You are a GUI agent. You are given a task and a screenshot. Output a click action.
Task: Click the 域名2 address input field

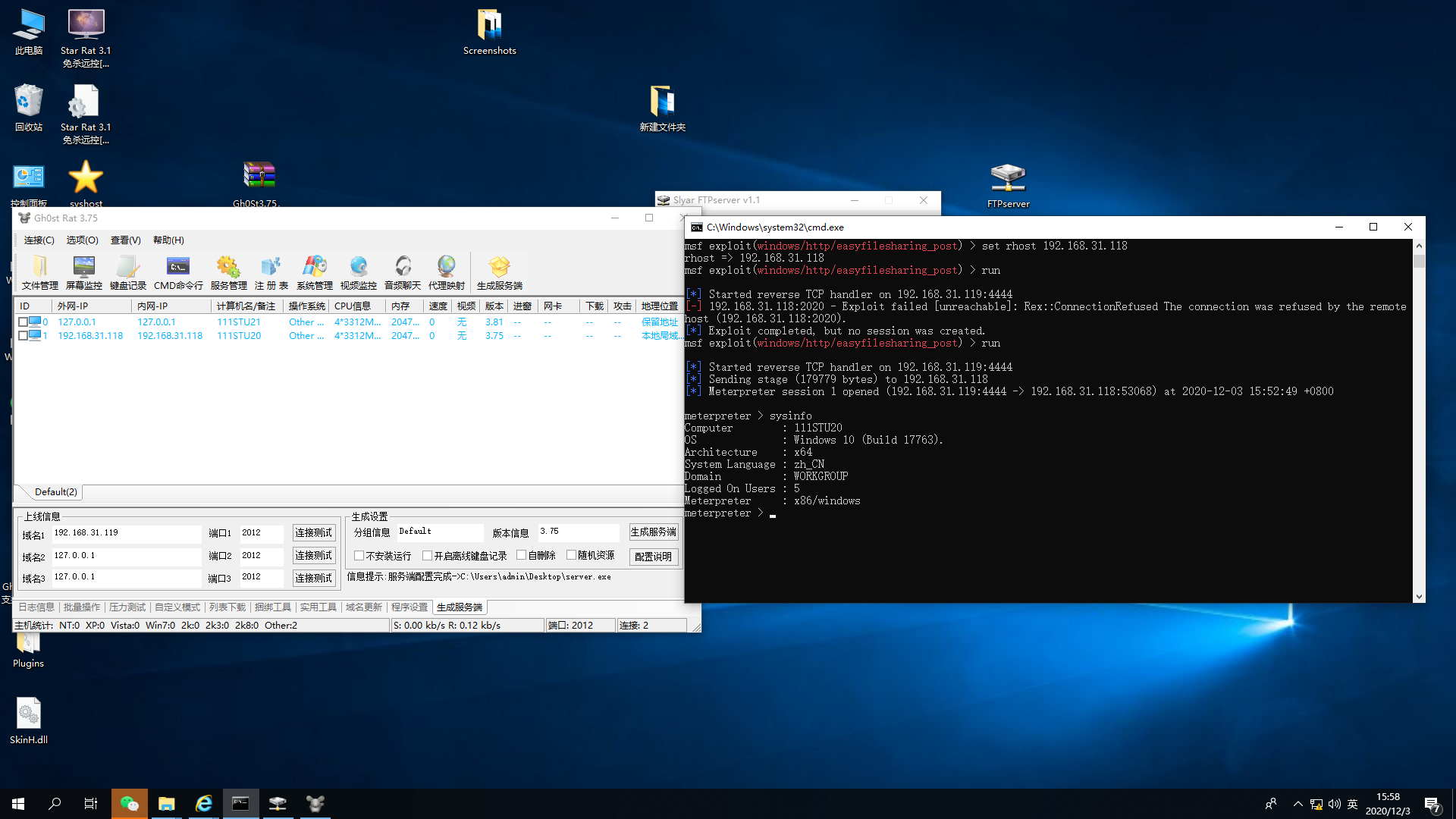click(125, 556)
